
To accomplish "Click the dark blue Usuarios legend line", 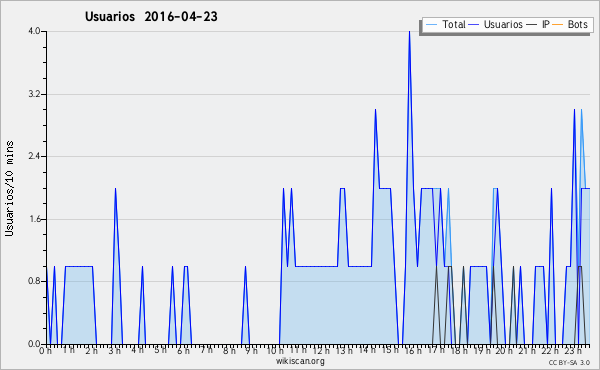I will 474,25.
